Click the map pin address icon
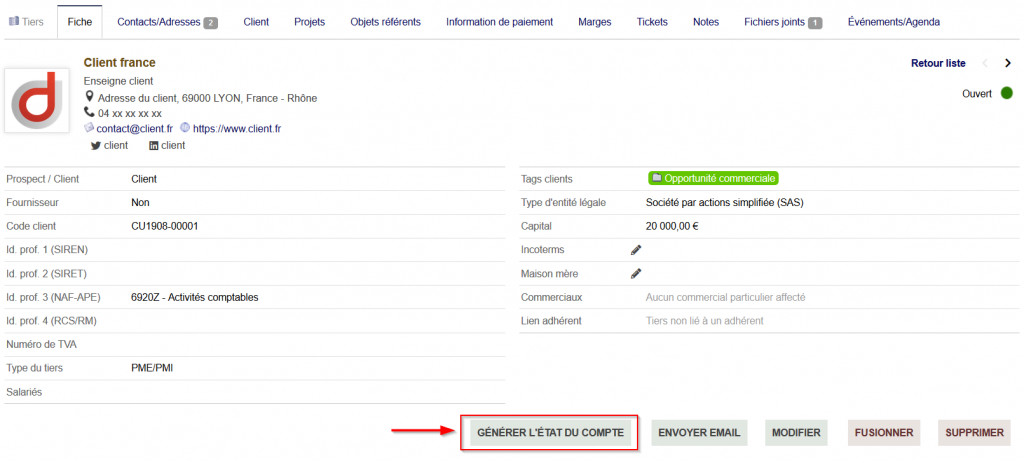The image size is (1024, 463). 89,97
